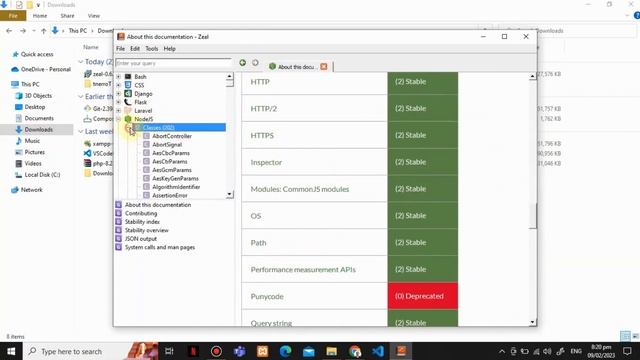Expand the CSS docset tree node
This screenshot has height=360, width=640.
[x=118, y=85]
